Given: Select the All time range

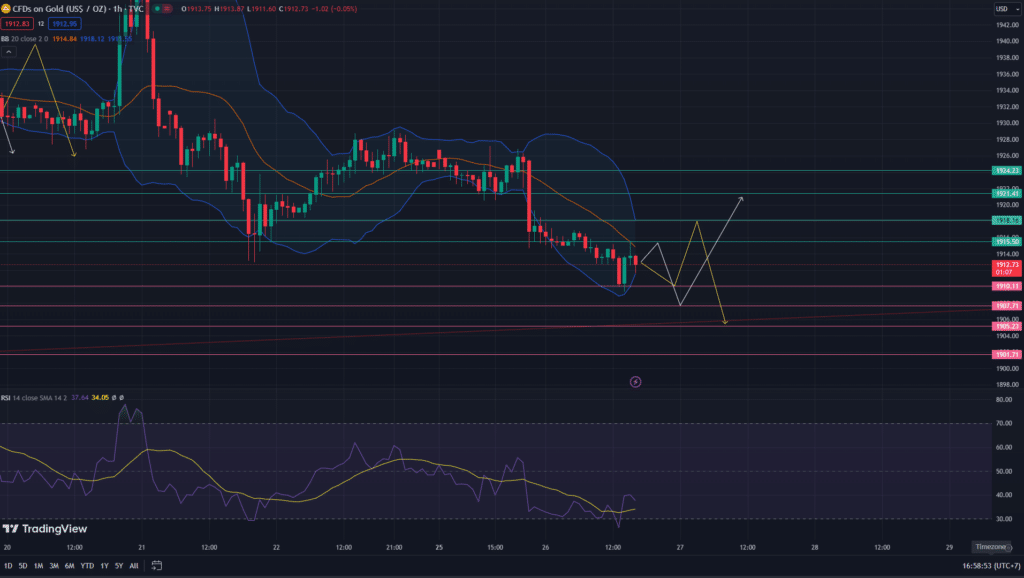Looking at the screenshot, I should coord(134,566).
